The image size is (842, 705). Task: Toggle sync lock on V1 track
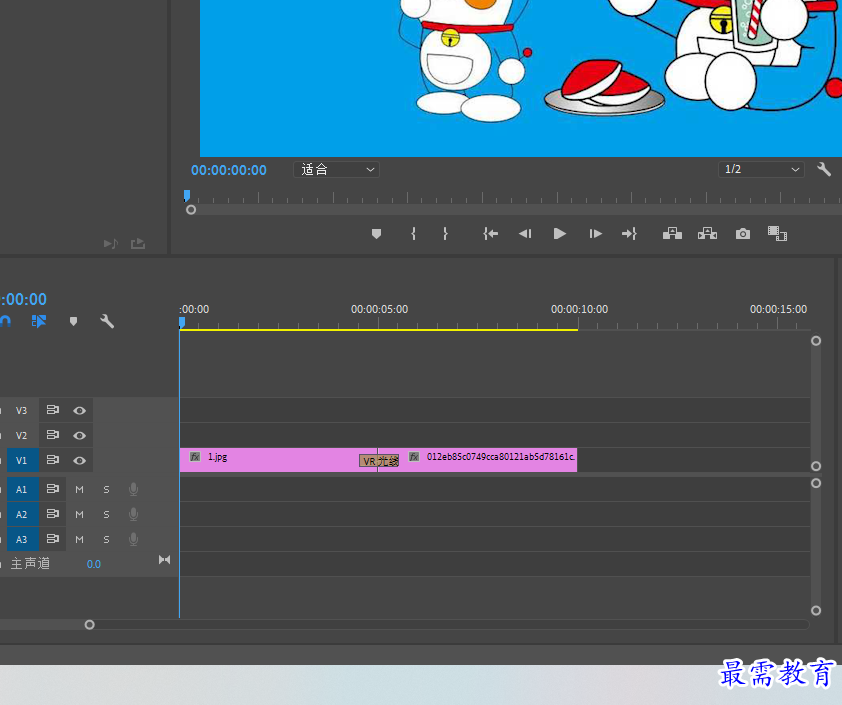coord(53,460)
